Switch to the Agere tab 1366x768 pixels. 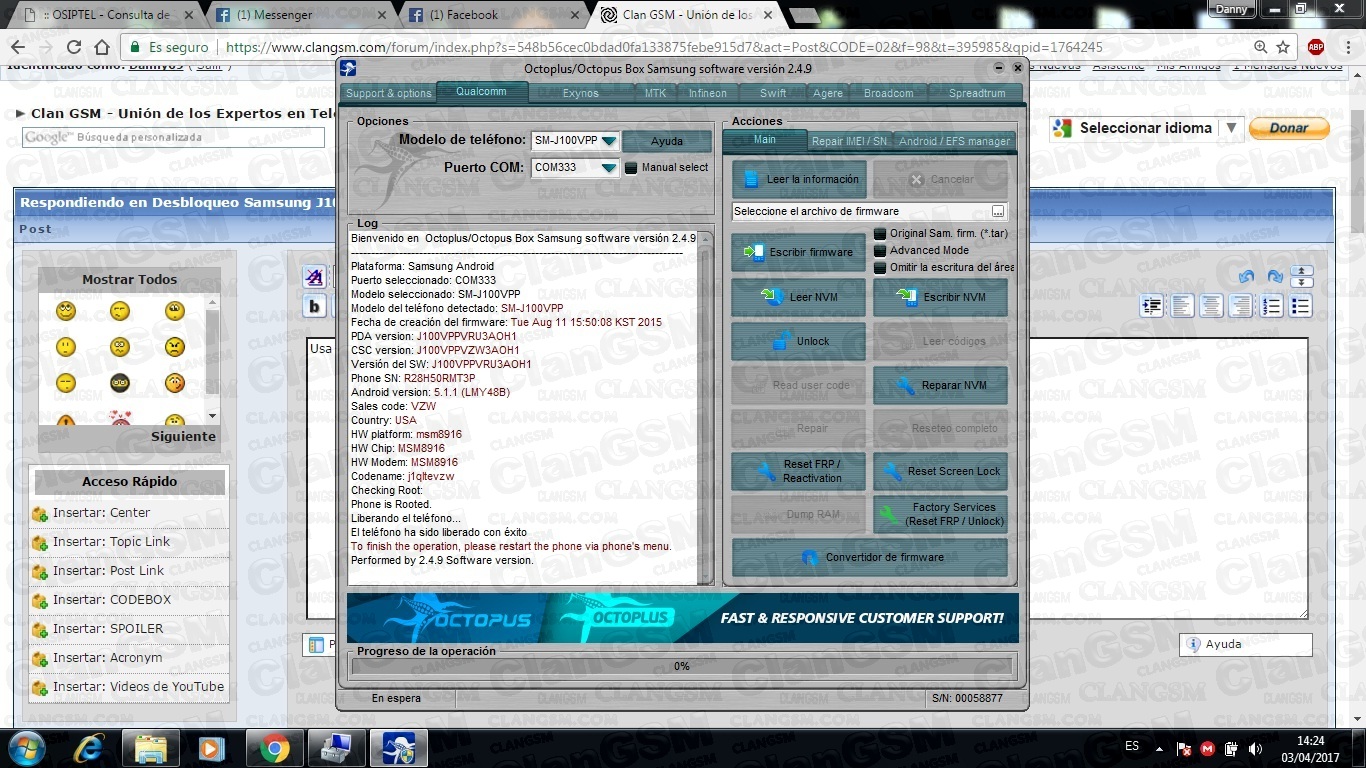tap(828, 93)
